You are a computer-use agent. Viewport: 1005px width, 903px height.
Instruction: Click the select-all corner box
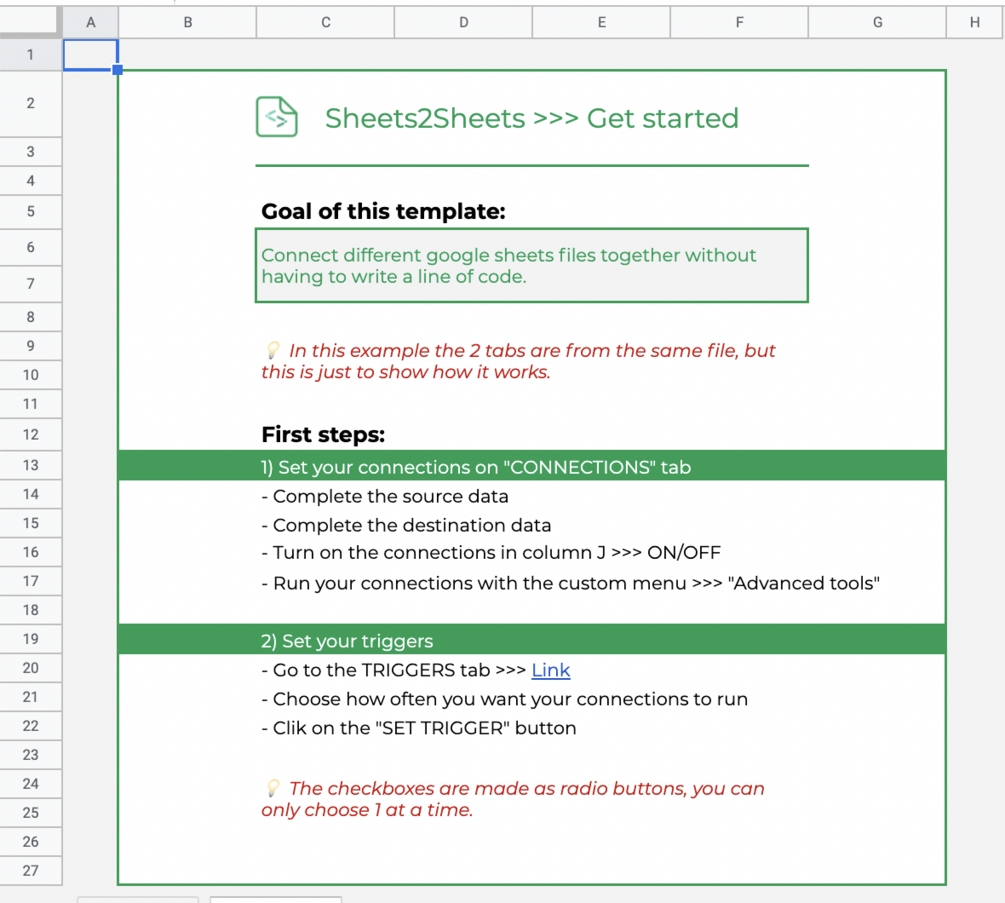pos(30,22)
